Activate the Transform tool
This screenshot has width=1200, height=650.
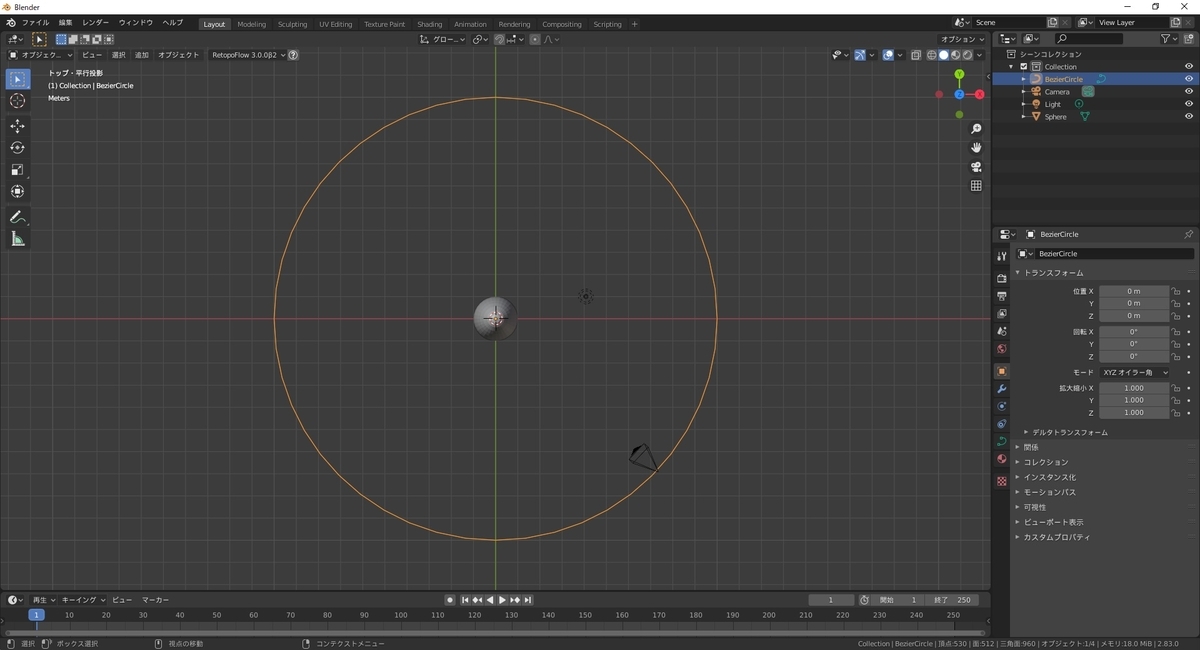tap(17, 192)
